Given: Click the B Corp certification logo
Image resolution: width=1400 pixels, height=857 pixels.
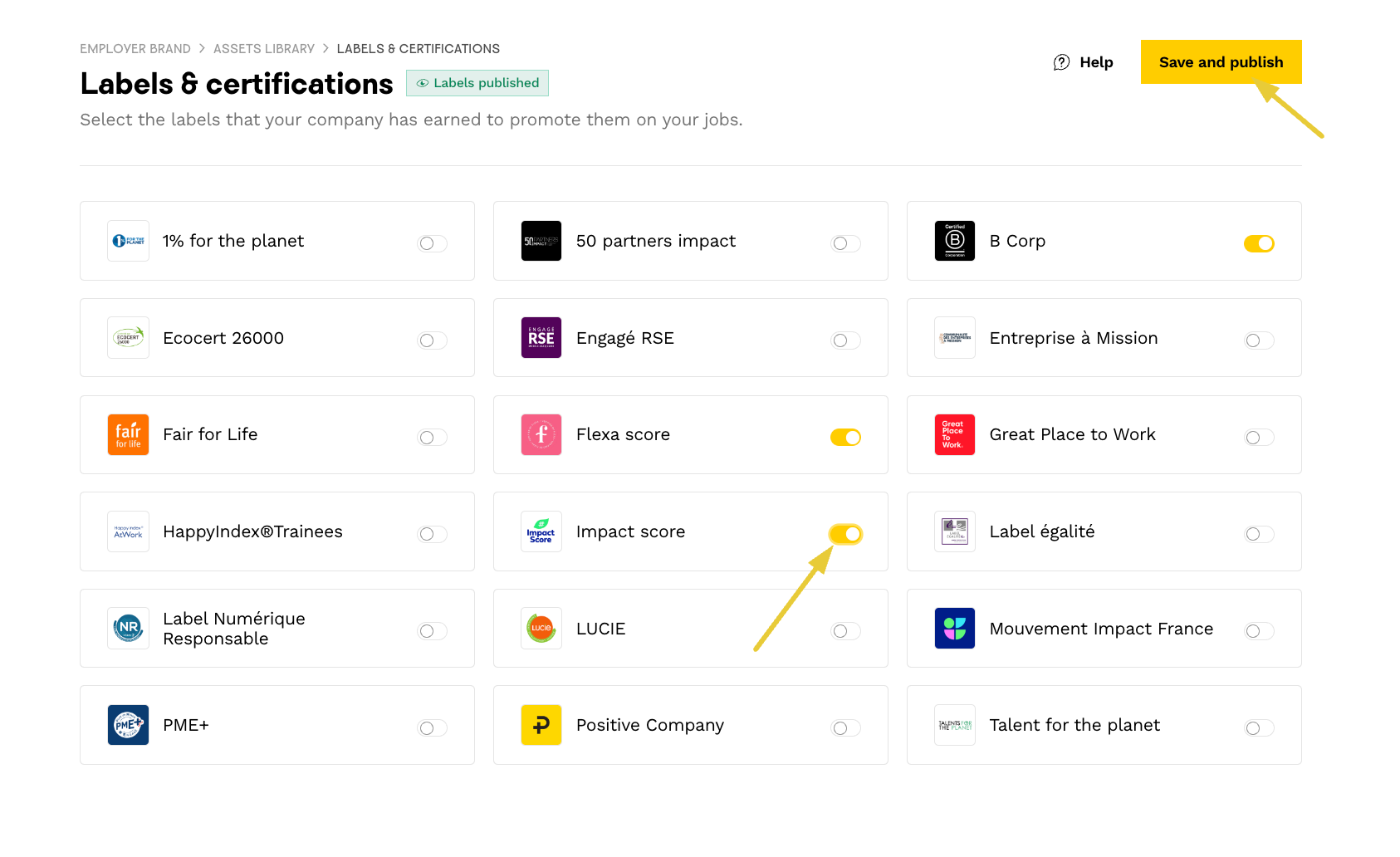Looking at the screenshot, I should [x=954, y=241].
